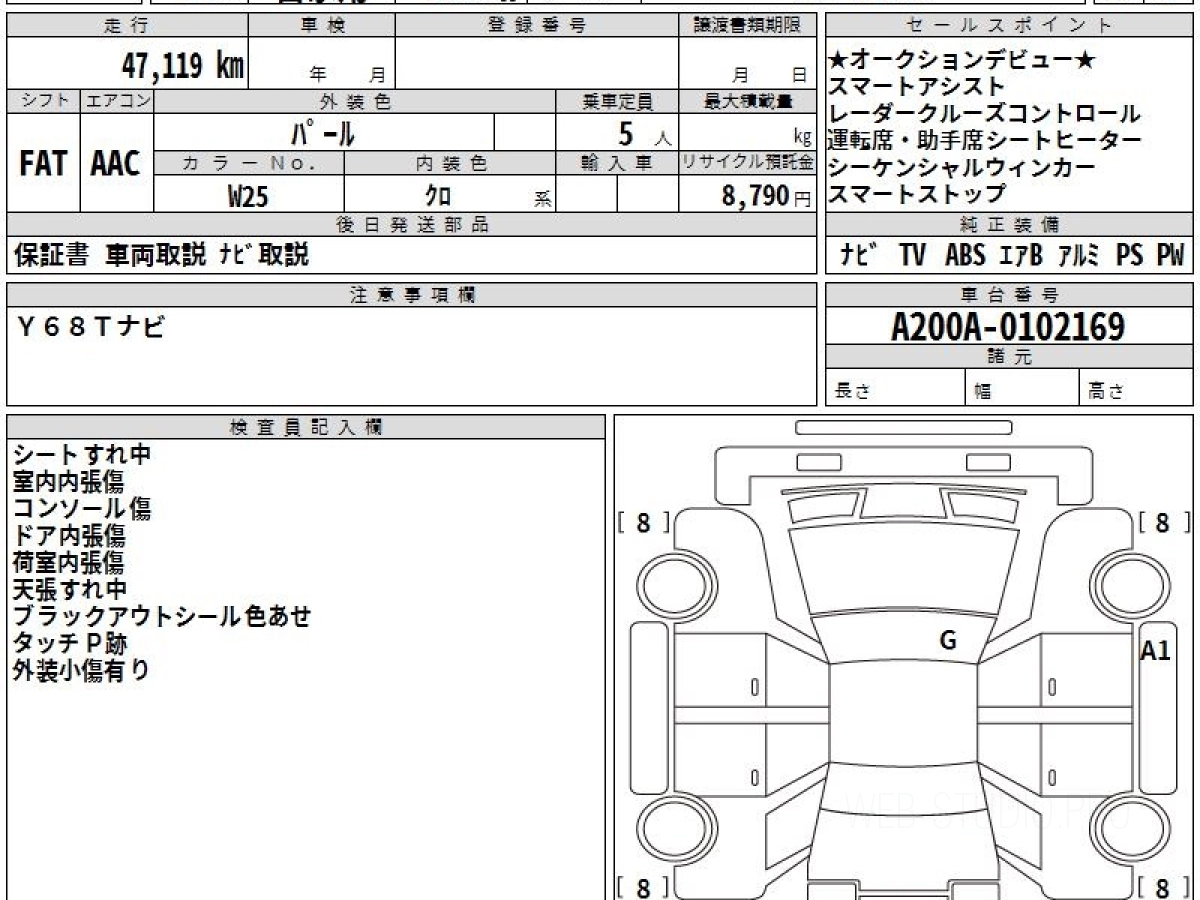The image size is (1200, 900).
Task: Click the 譲渡書類期限 header
Action: [747, 26]
